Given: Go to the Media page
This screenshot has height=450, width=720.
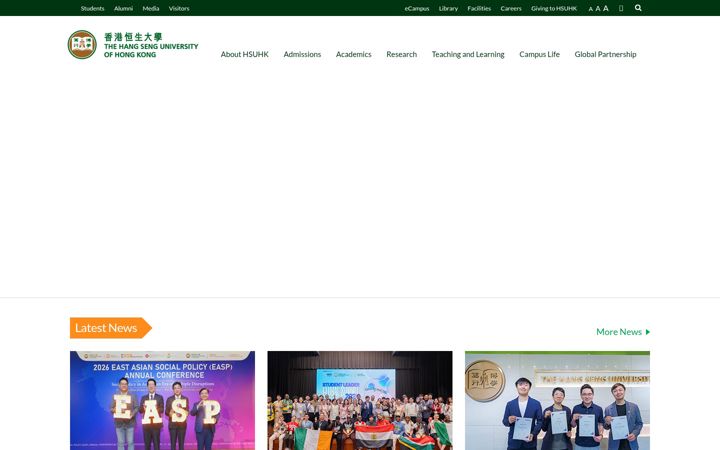Looking at the screenshot, I should 151,8.
